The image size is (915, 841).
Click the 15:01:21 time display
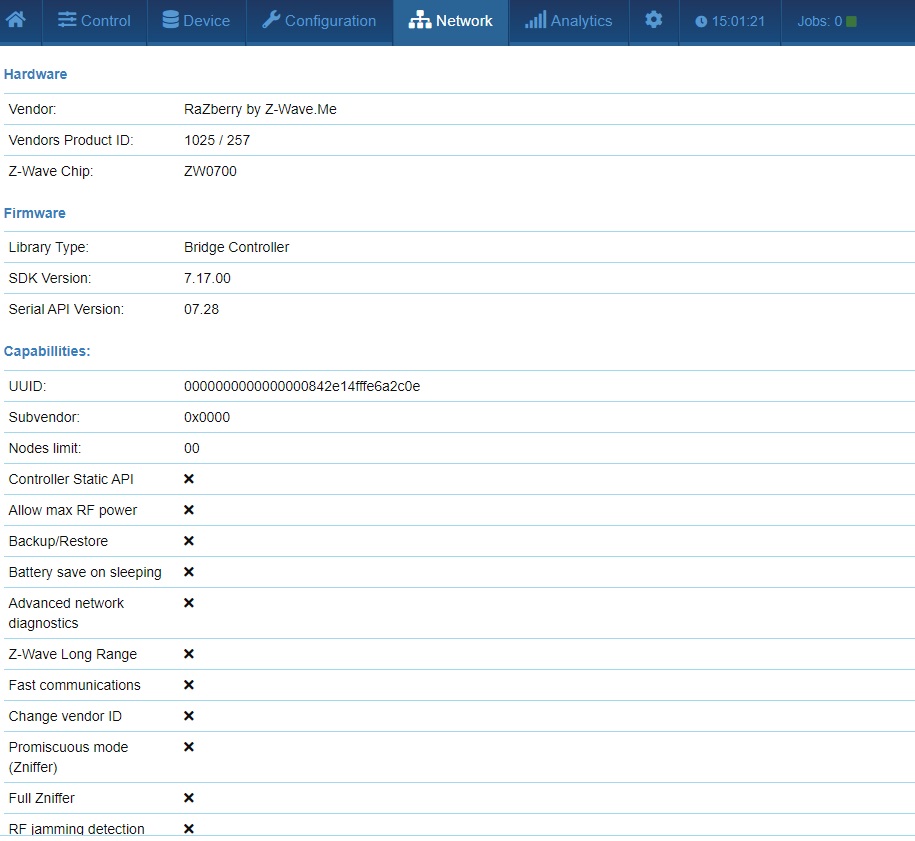[739, 21]
